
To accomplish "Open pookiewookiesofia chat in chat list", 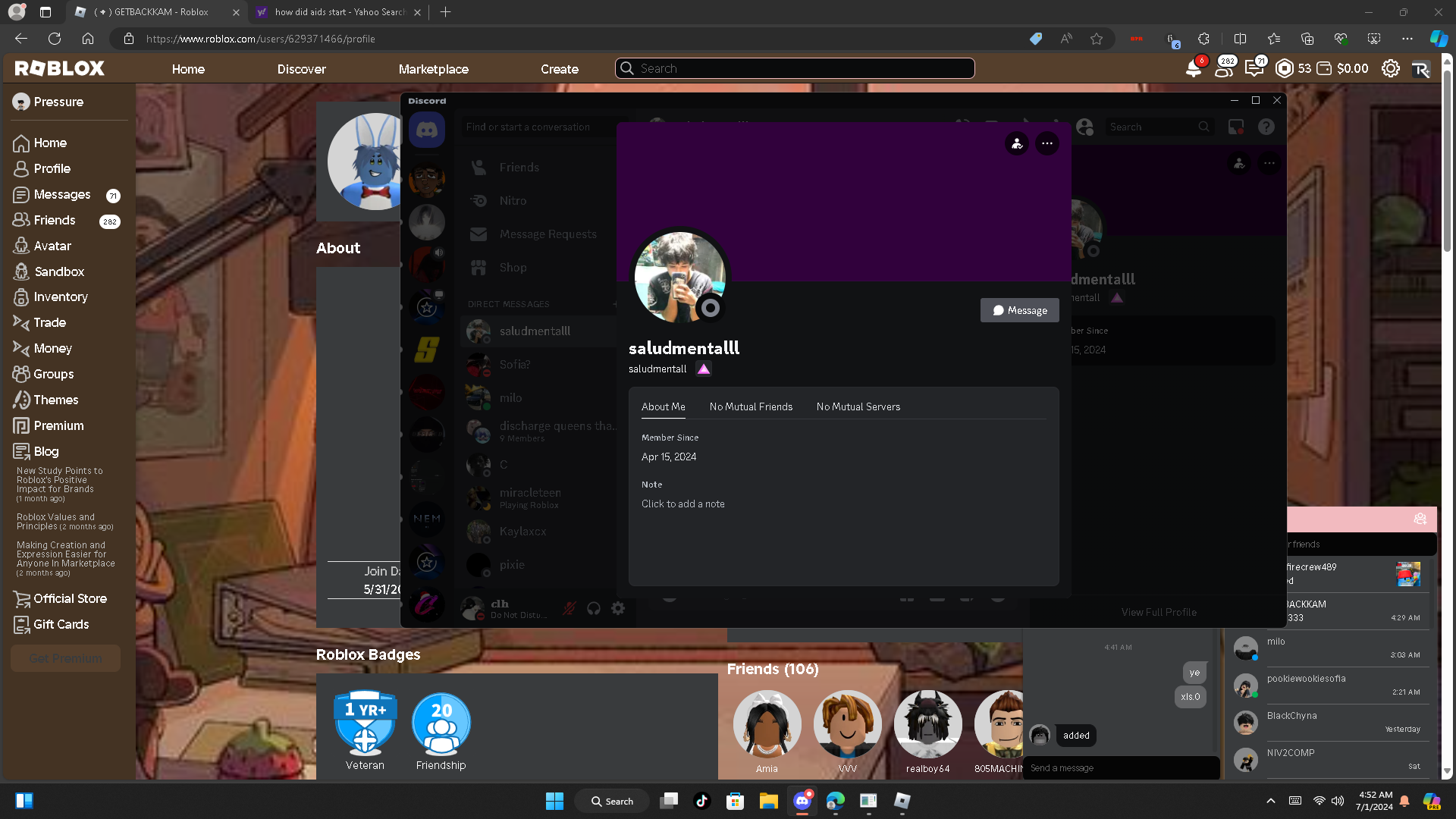I will (x=1331, y=686).
